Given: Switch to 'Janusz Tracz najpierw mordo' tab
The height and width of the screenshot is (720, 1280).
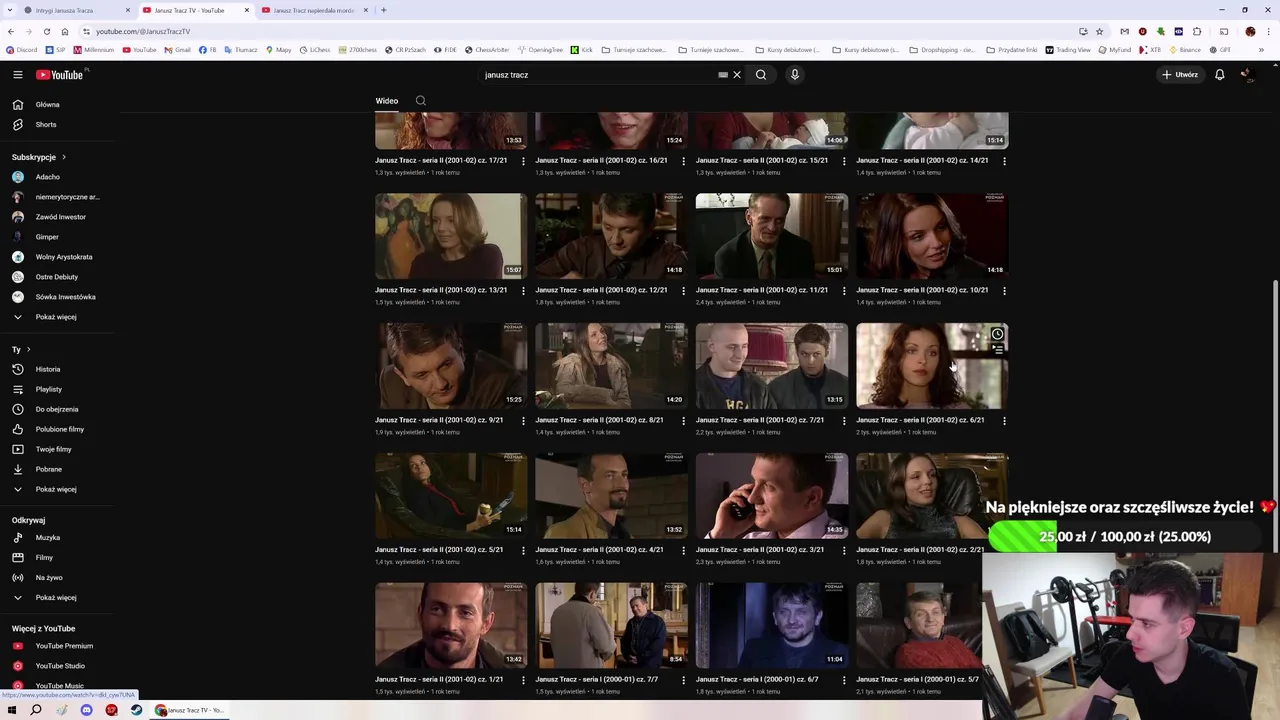Looking at the screenshot, I should tap(314, 10).
